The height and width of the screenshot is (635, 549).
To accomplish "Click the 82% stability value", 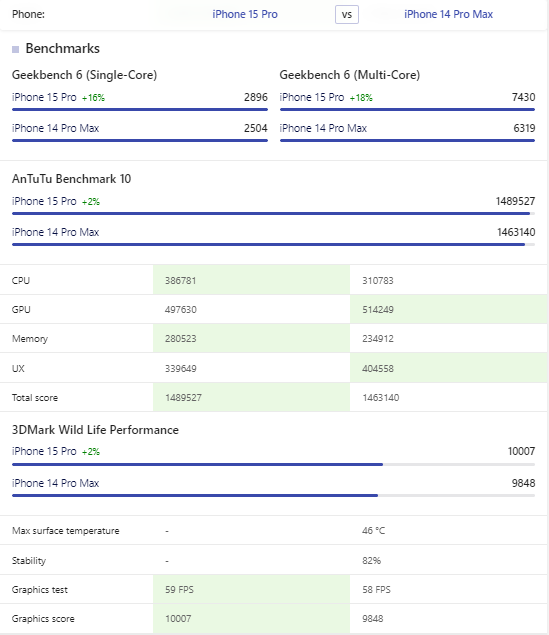I will 371,560.
